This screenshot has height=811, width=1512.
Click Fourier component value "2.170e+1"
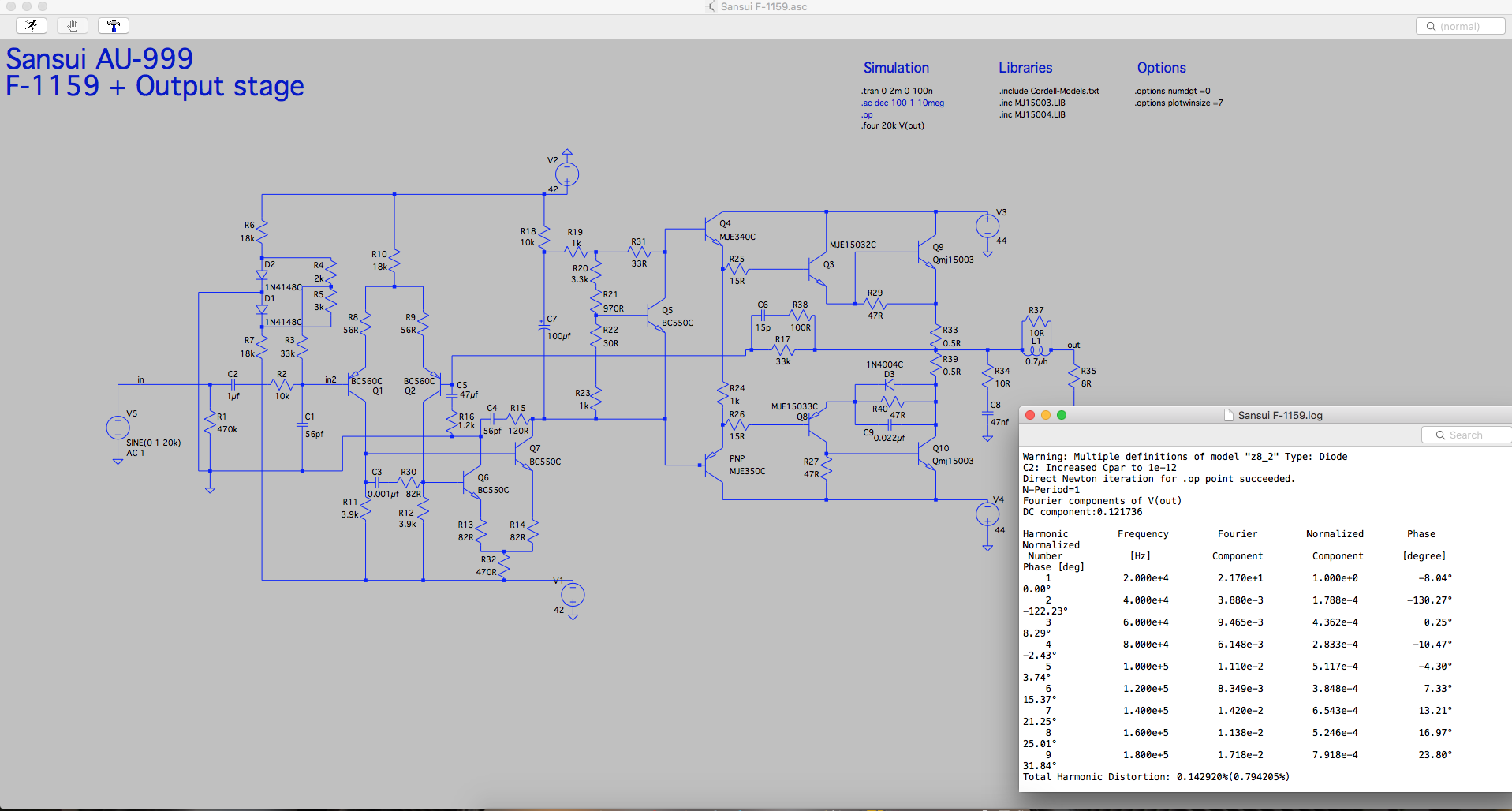pos(1240,578)
